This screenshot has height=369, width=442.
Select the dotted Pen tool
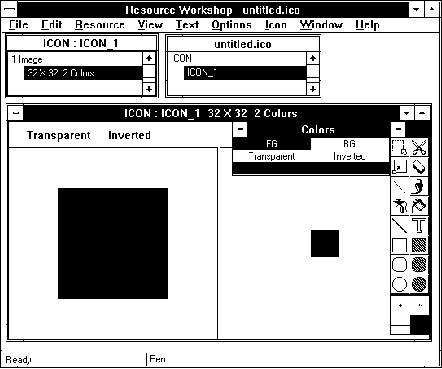coord(399,186)
